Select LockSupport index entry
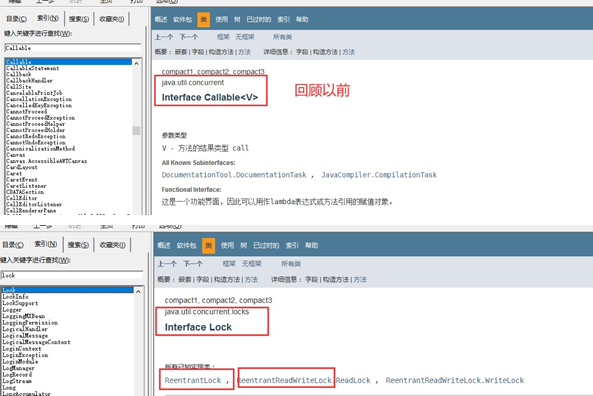593x396 pixels. coord(20,303)
